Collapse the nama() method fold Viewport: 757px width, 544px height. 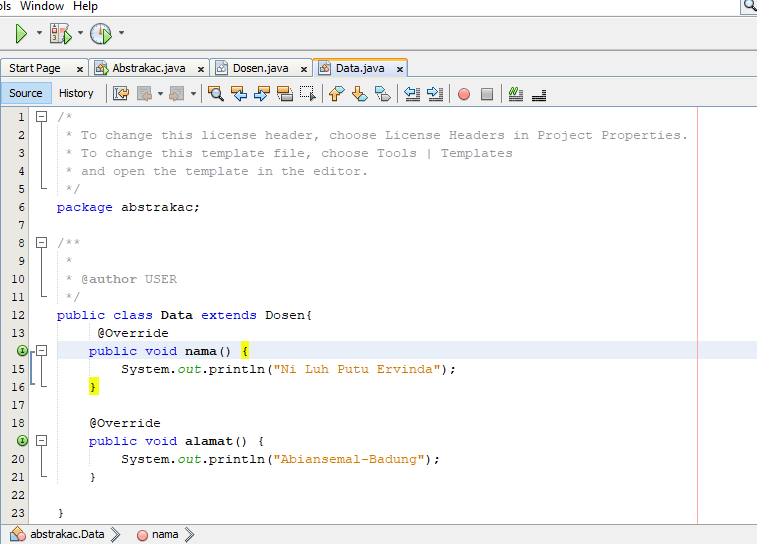pyautogui.click(x=42, y=351)
